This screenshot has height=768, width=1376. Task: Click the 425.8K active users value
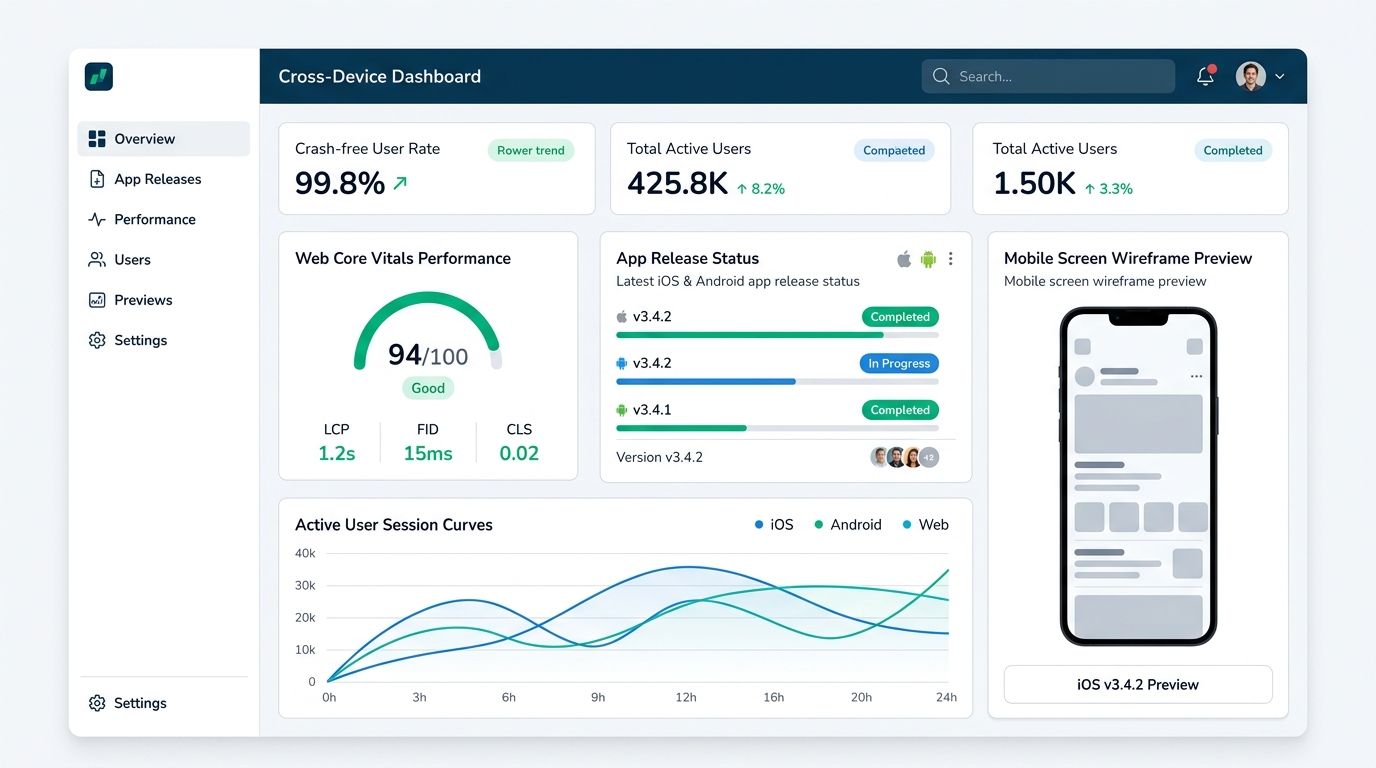(678, 183)
